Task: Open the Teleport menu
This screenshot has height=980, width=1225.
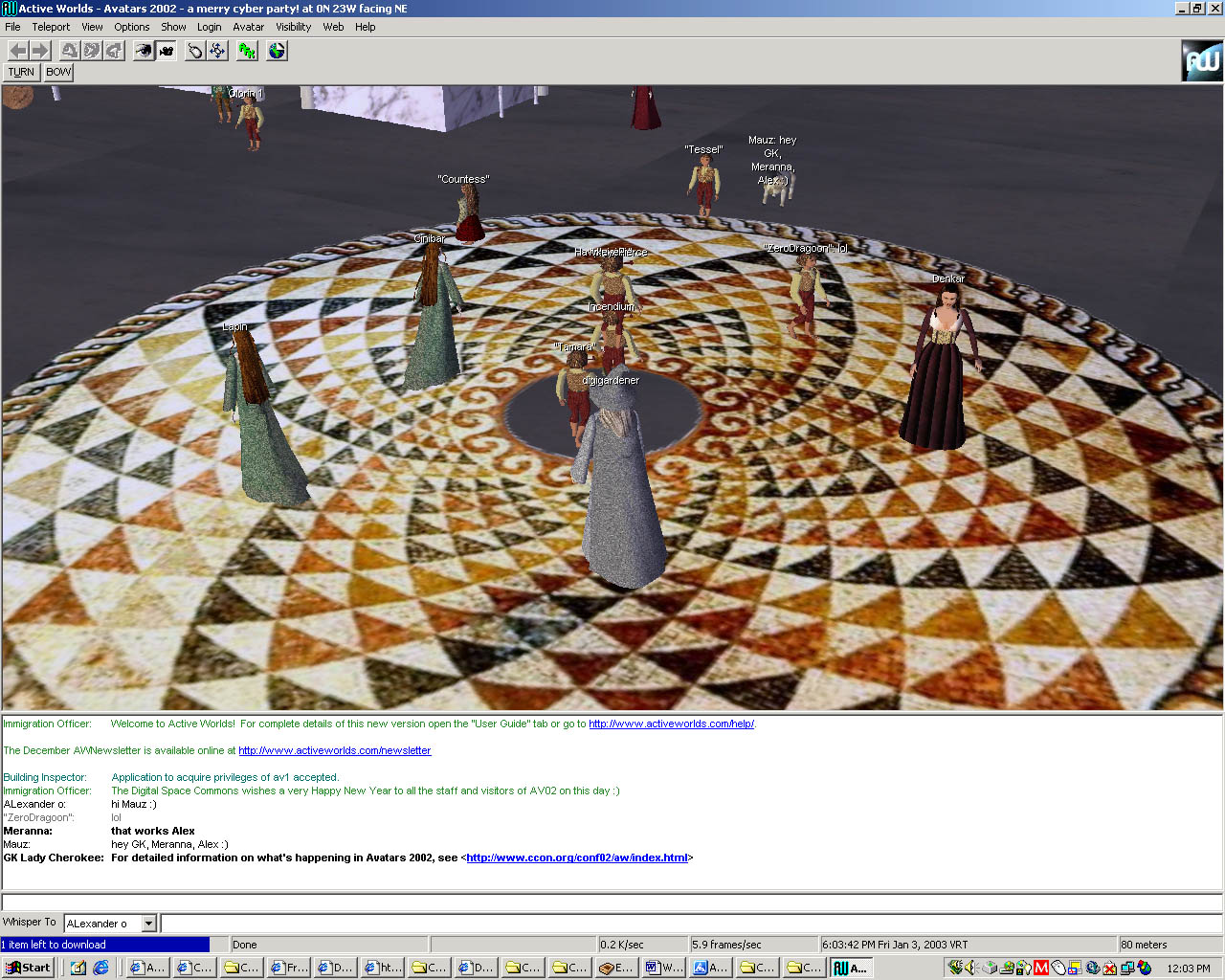Action: point(51,27)
